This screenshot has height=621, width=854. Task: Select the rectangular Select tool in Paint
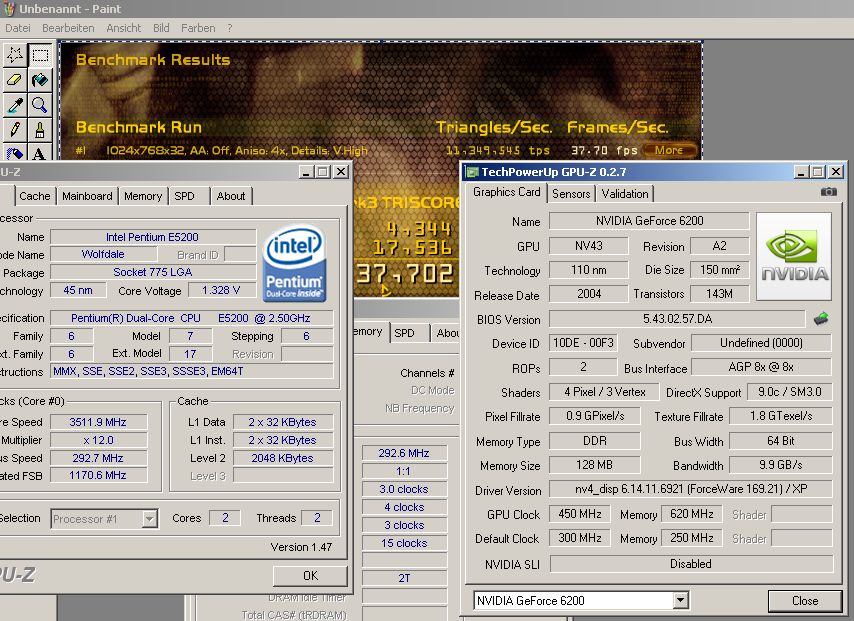tap(40, 54)
